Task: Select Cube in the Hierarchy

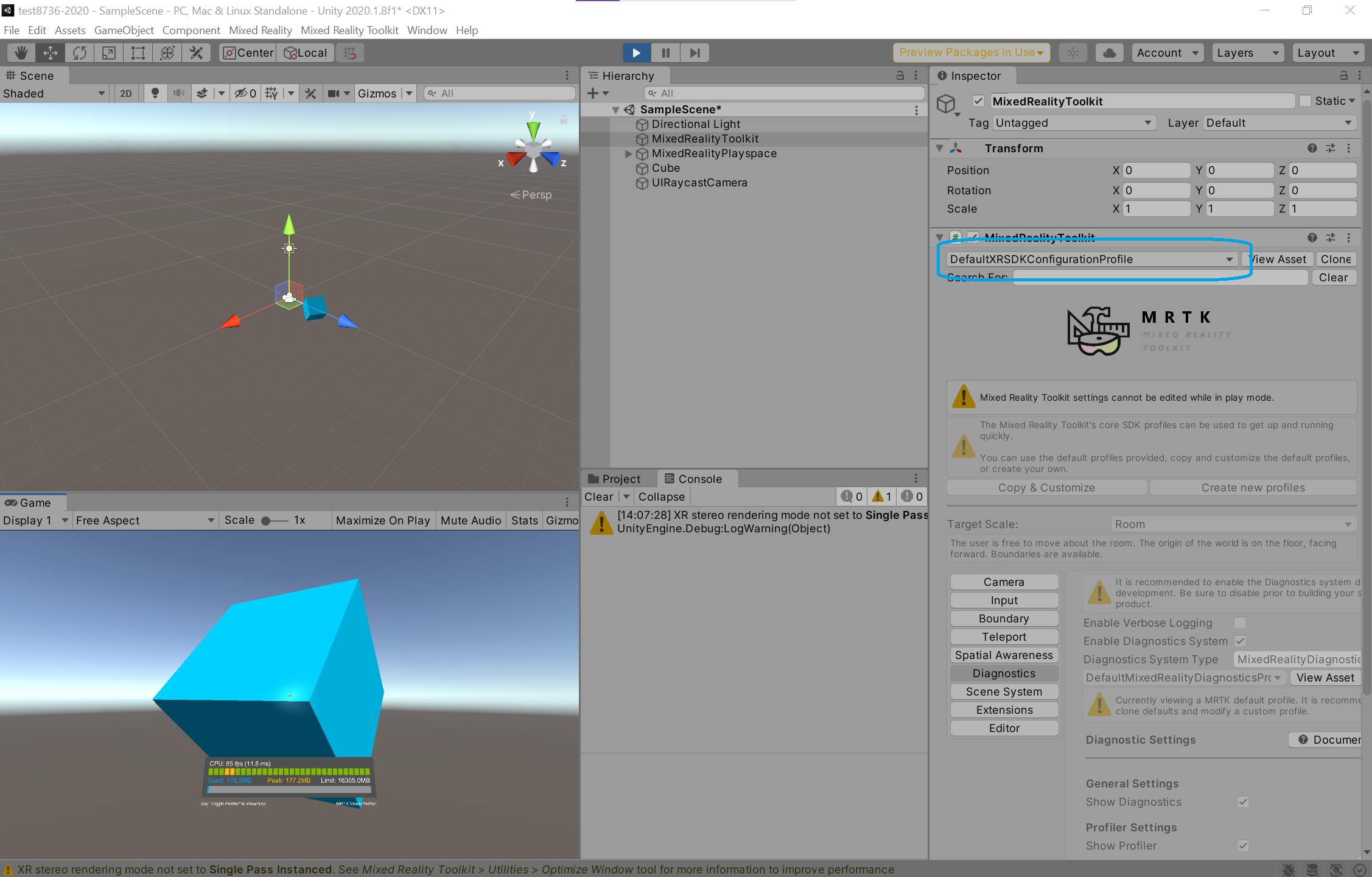Action: [665, 168]
